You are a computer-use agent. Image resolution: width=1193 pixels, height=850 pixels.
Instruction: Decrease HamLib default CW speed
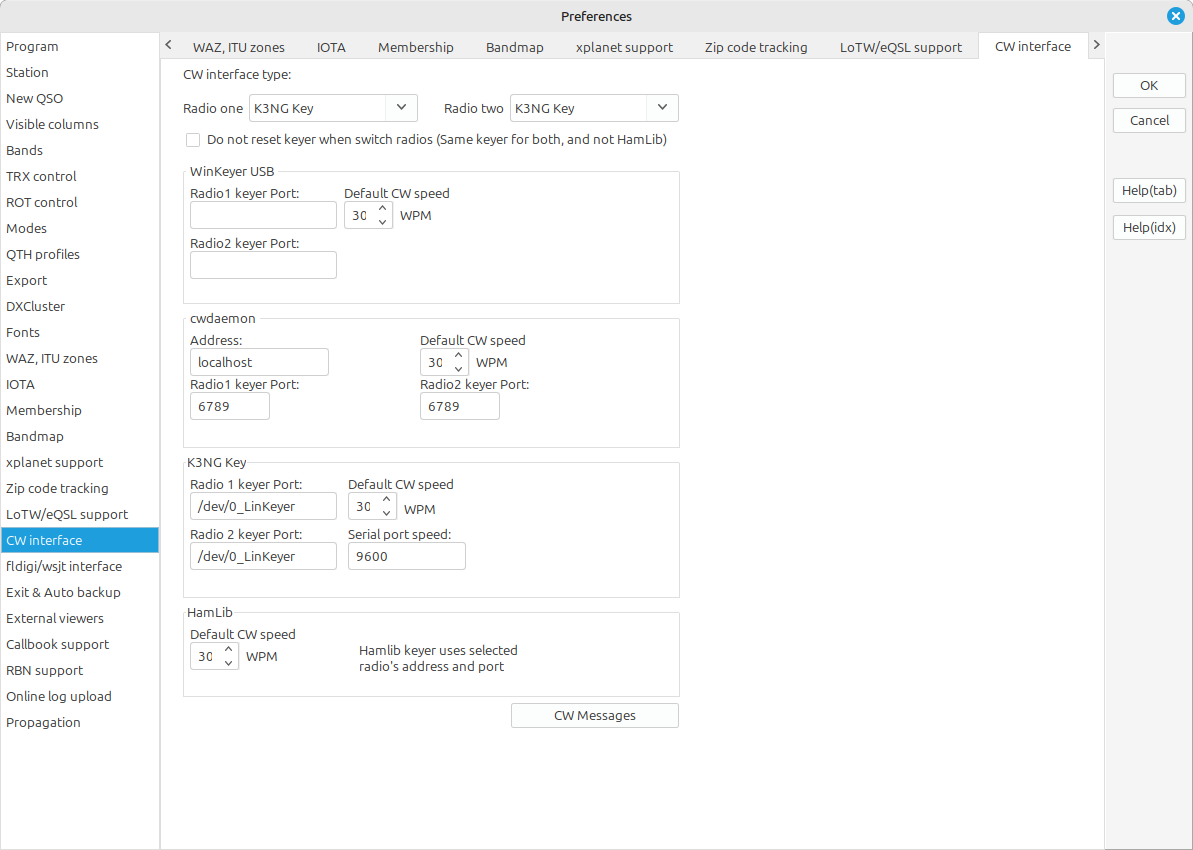pos(229,662)
